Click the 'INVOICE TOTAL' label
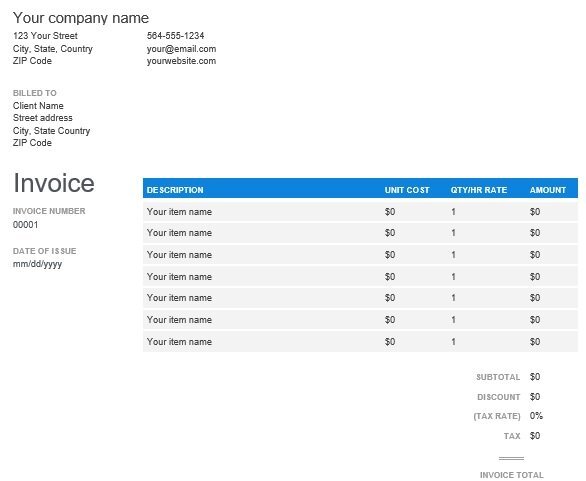The height and width of the screenshot is (481, 586). (x=512, y=475)
